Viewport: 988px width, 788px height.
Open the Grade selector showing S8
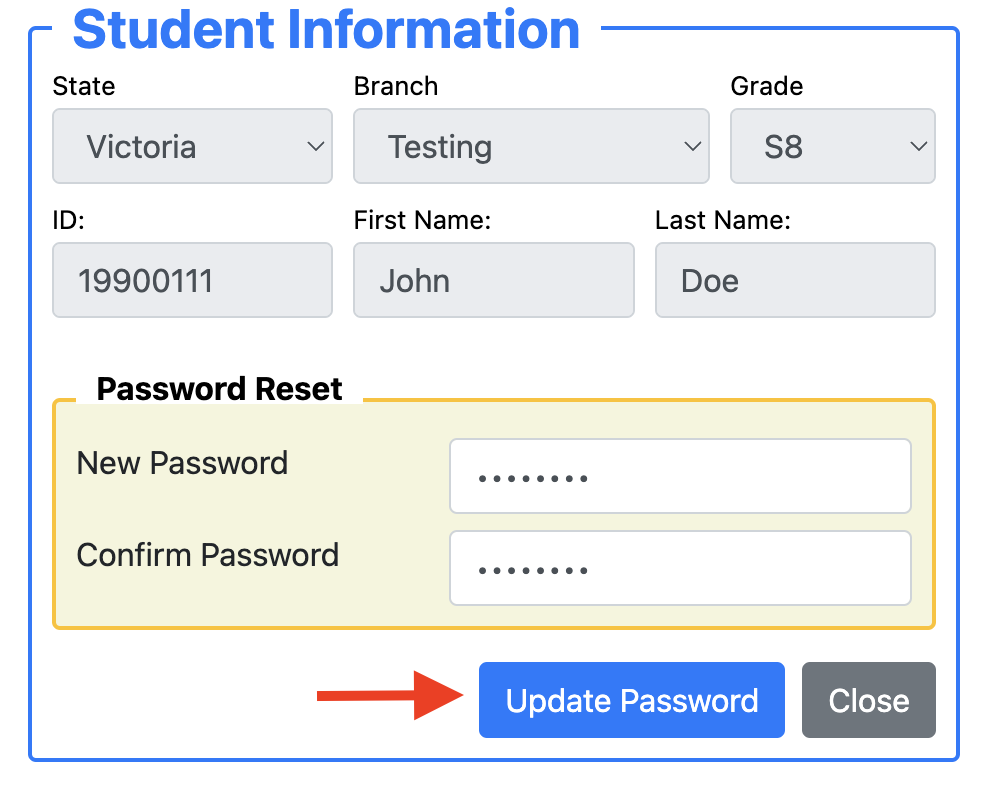point(832,146)
